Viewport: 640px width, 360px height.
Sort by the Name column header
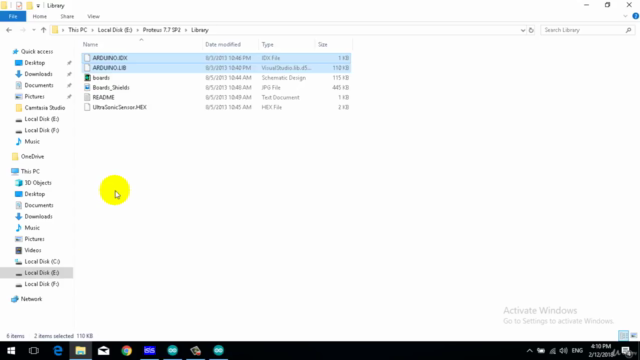tap(90, 44)
